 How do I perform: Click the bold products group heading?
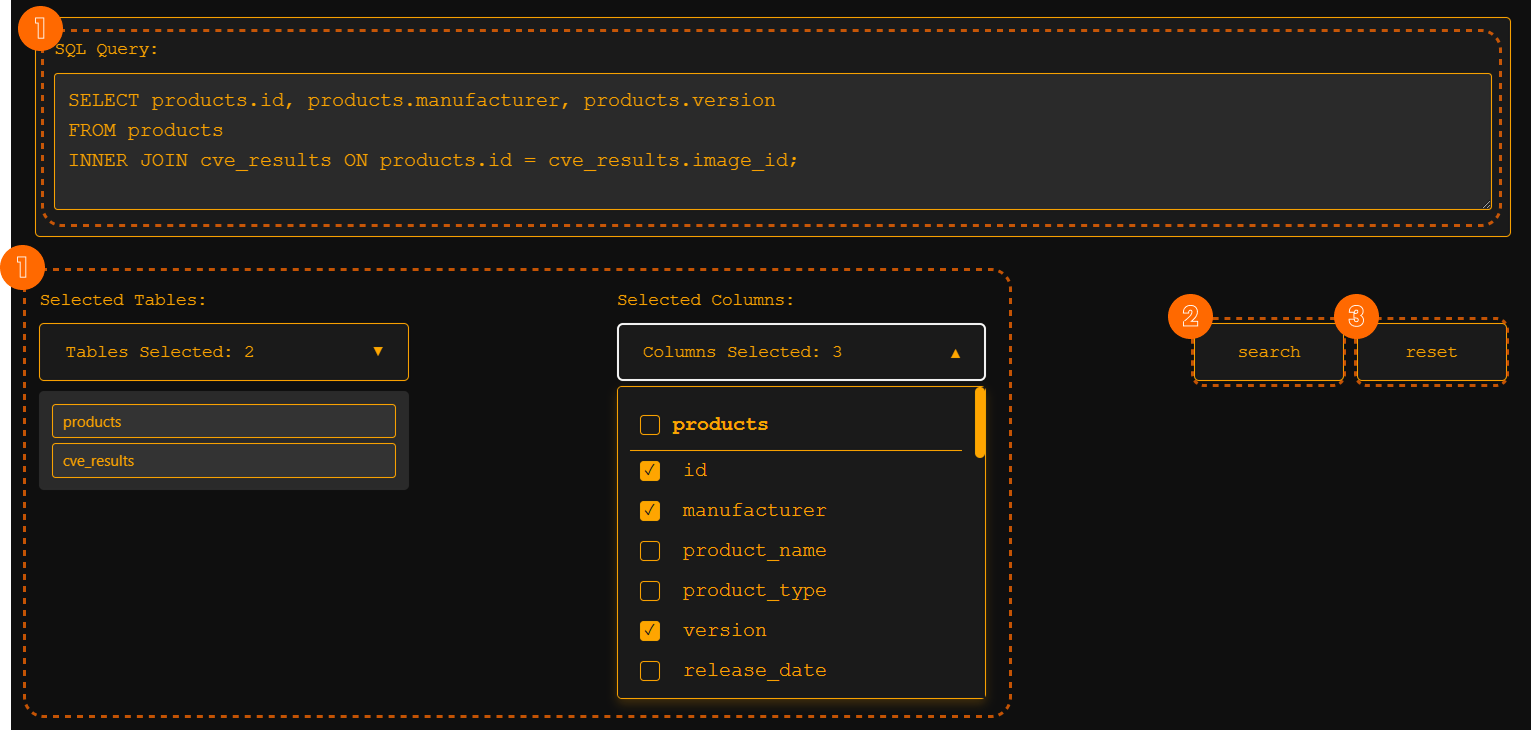[720, 425]
